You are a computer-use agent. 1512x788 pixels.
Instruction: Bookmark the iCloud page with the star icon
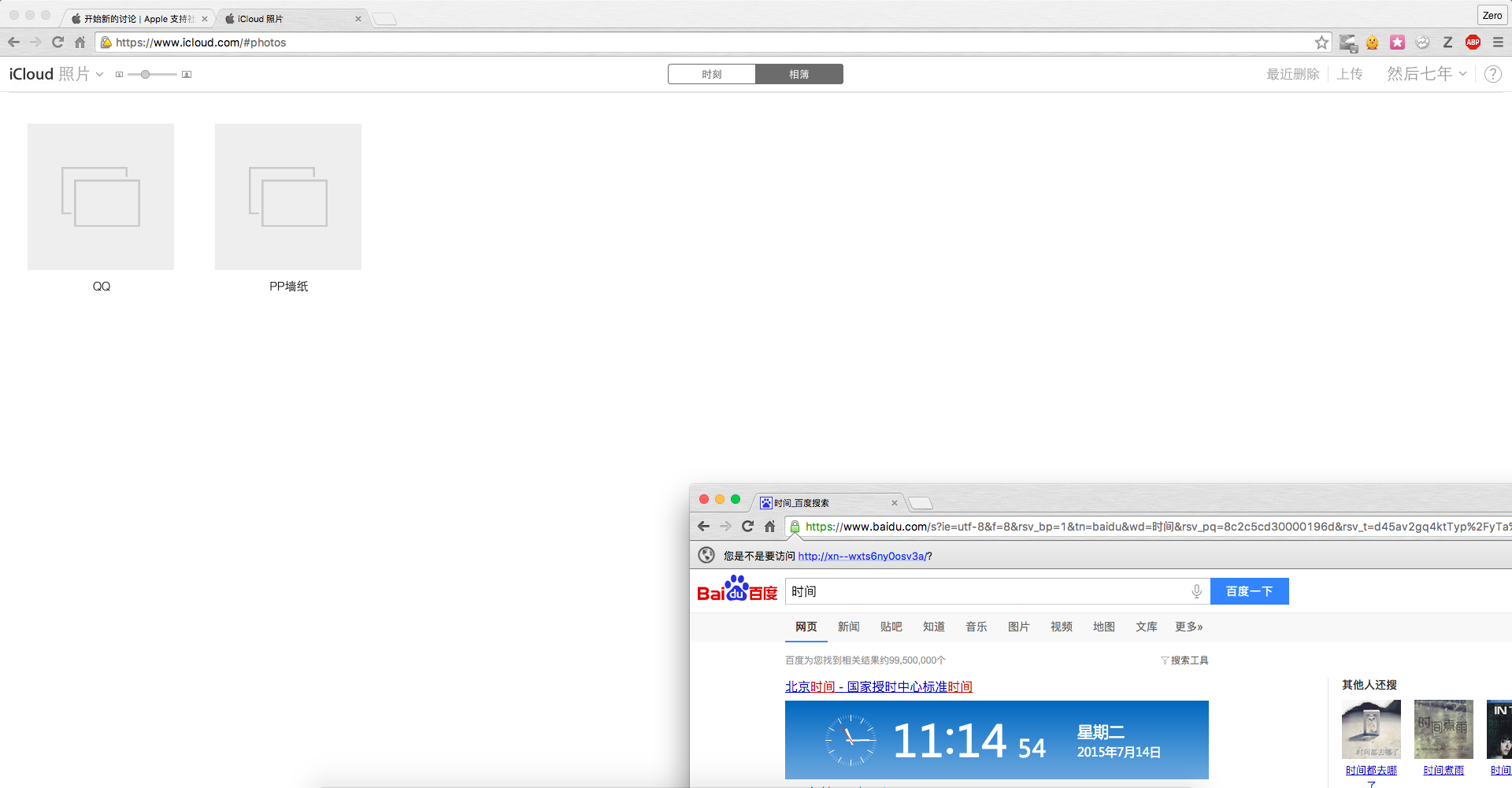pyautogui.click(x=1321, y=43)
